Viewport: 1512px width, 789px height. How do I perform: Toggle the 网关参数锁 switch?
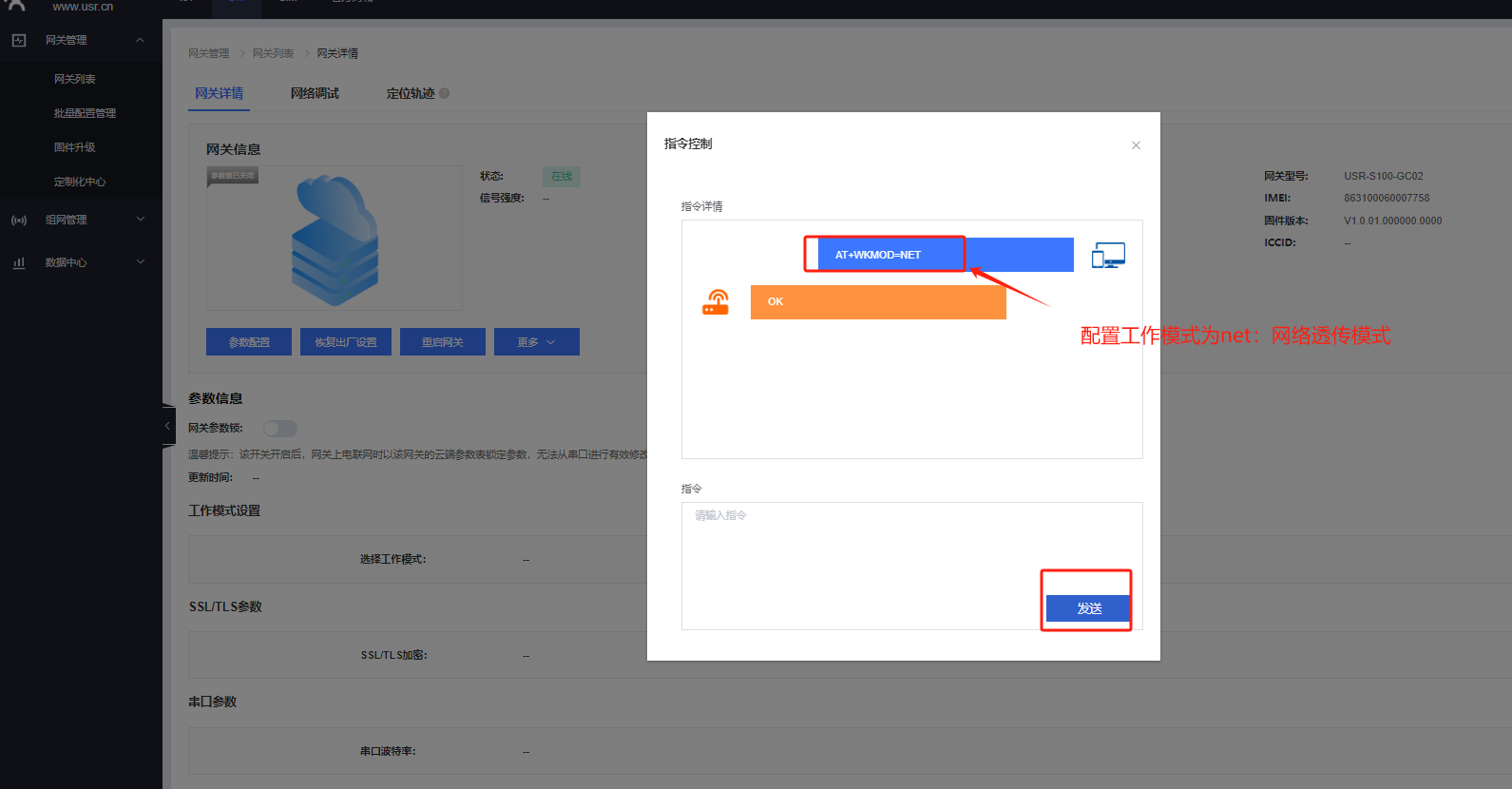(x=280, y=429)
